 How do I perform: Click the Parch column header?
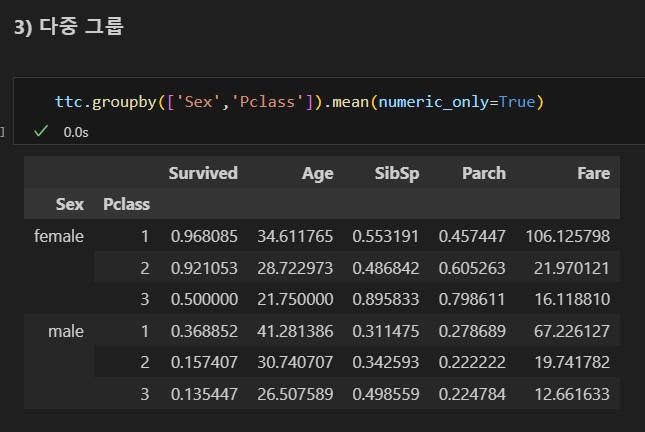pos(484,173)
